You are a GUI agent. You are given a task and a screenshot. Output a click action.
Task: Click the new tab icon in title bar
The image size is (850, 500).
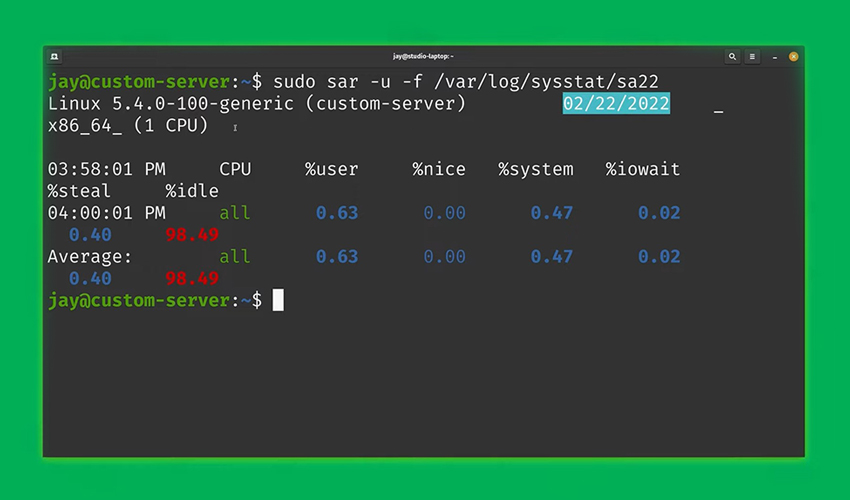[x=53, y=57]
